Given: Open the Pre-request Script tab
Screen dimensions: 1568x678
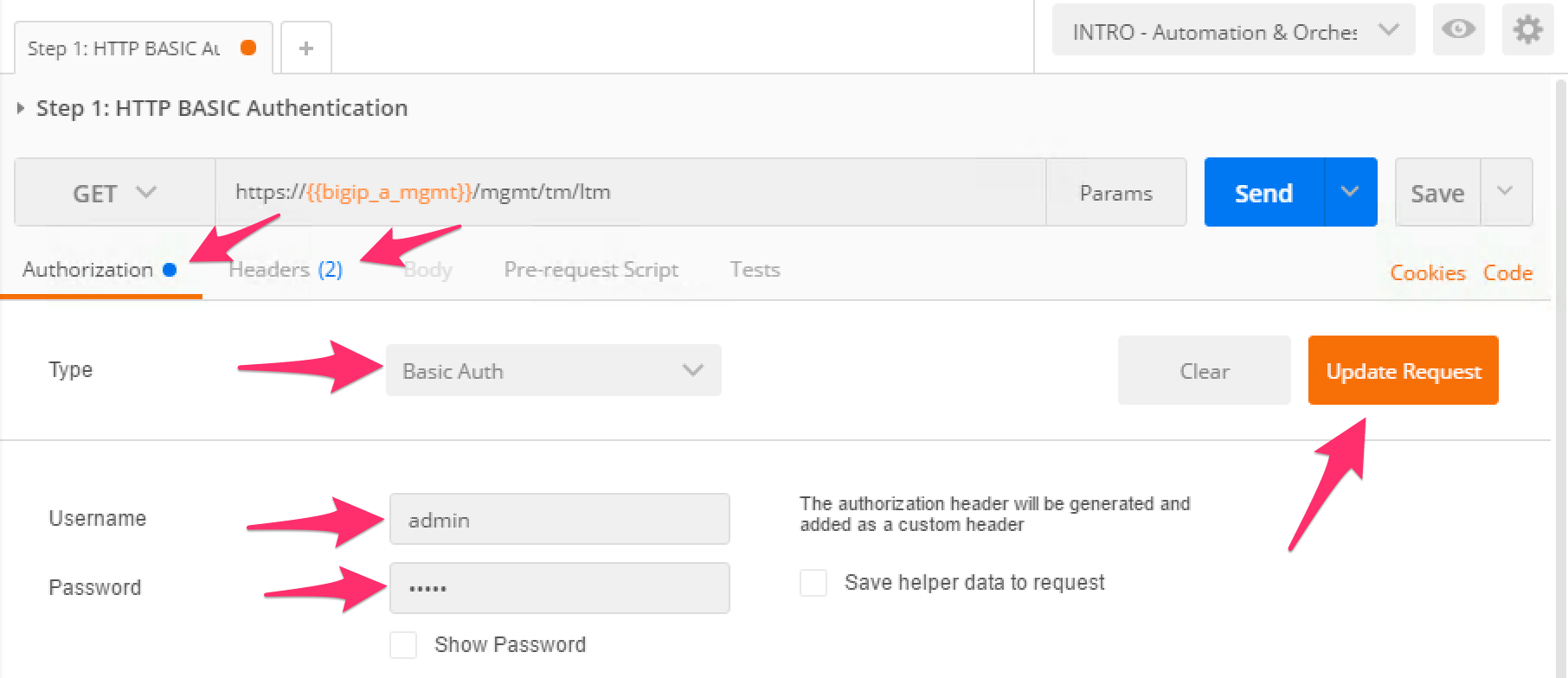Looking at the screenshot, I should pos(591,270).
